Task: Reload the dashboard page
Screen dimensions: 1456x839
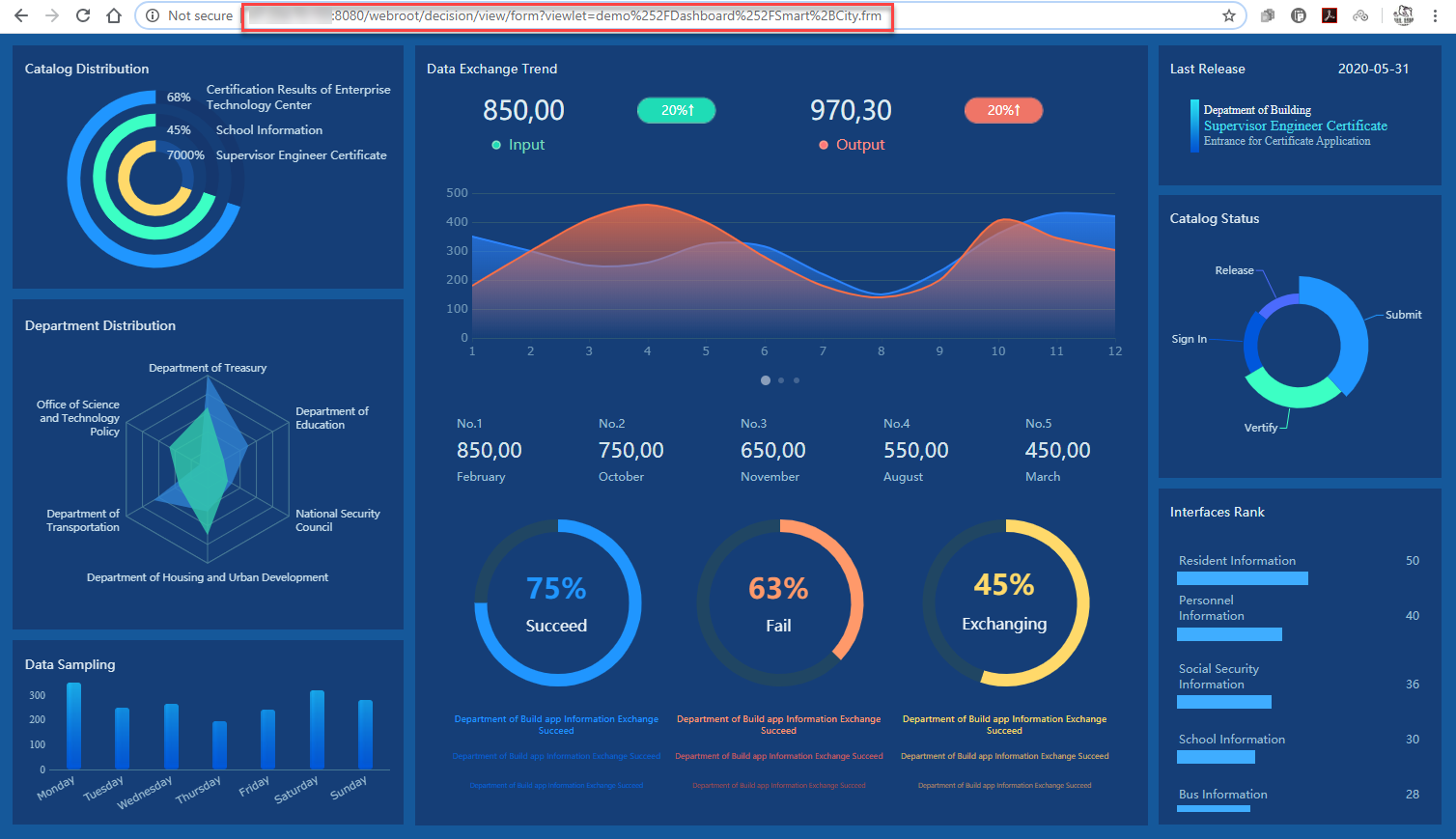Action: tap(82, 14)
